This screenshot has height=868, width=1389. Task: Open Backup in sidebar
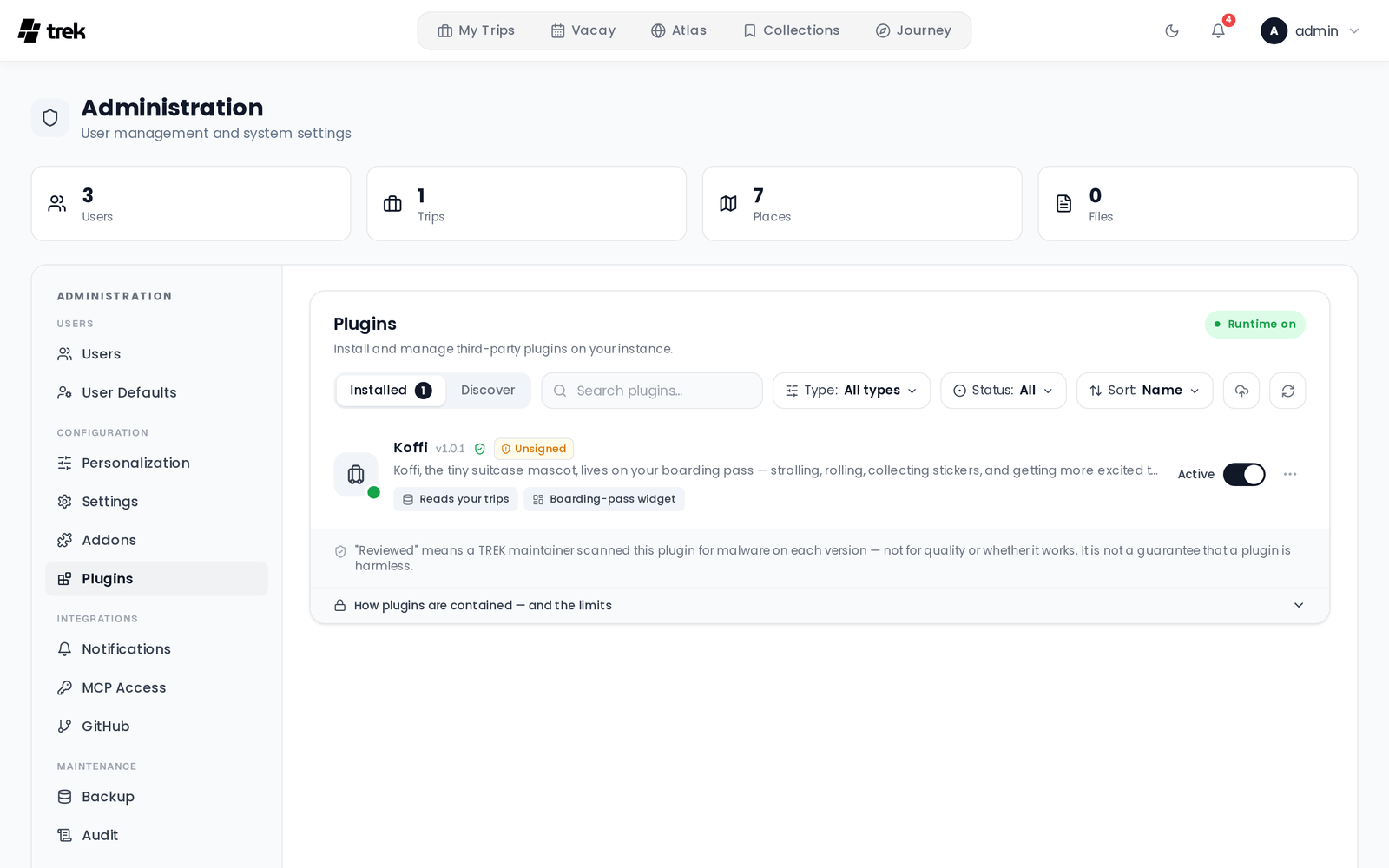click(x=156, y=797)
